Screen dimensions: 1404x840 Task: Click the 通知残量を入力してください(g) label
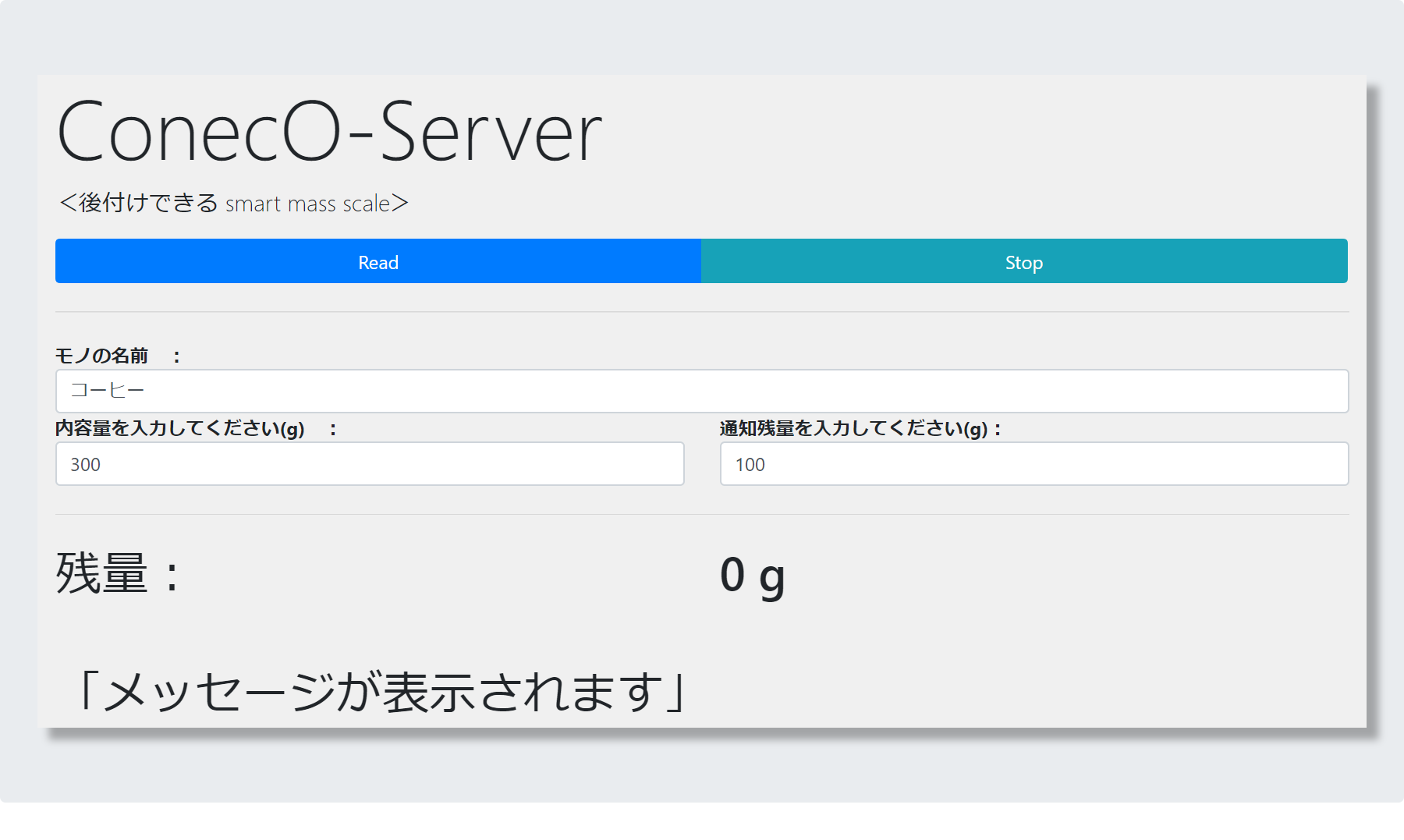coord(858,427)
